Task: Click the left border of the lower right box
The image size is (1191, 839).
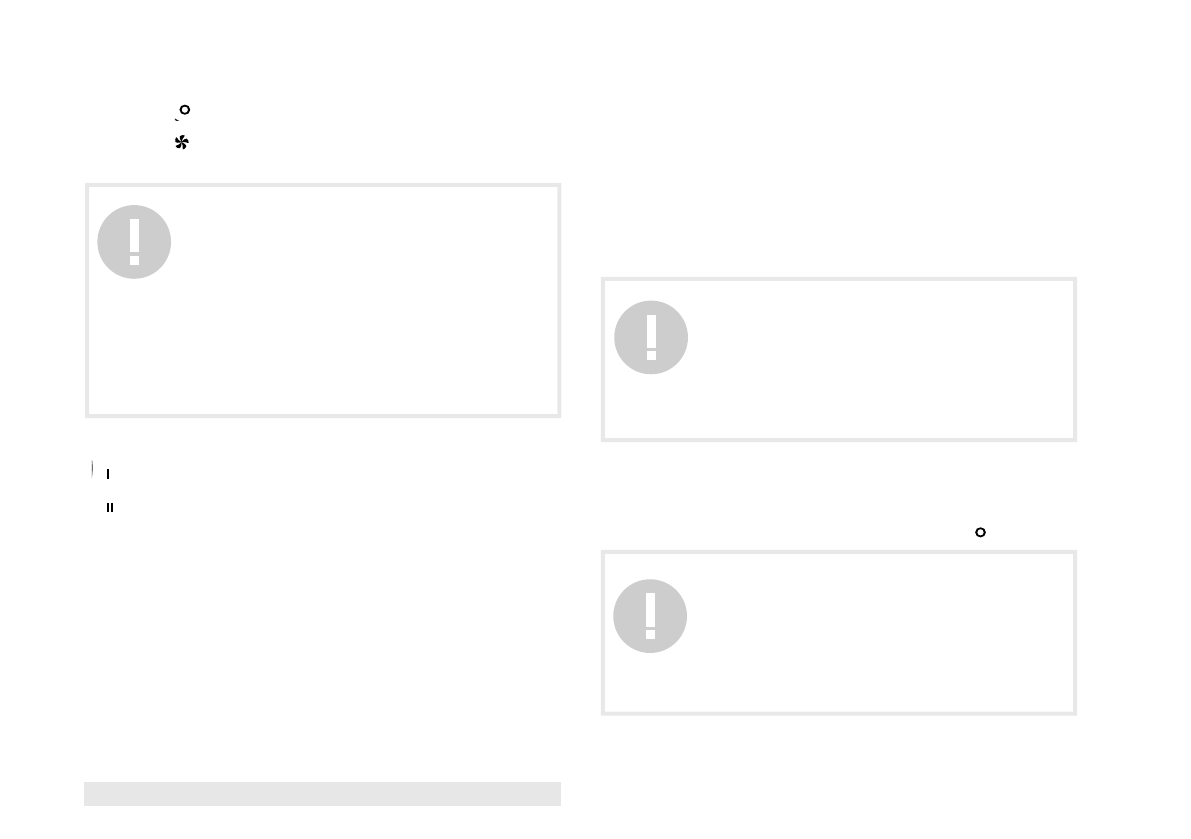Action: click(x=602, y=632)
